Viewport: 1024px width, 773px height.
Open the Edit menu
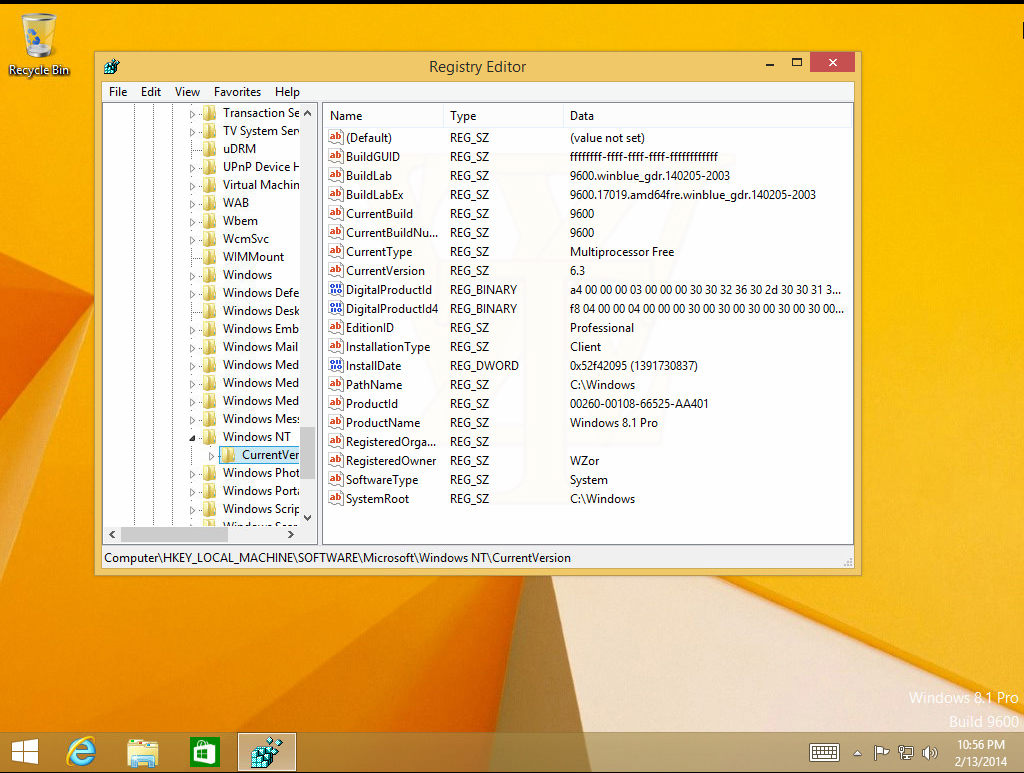point(151,92)
